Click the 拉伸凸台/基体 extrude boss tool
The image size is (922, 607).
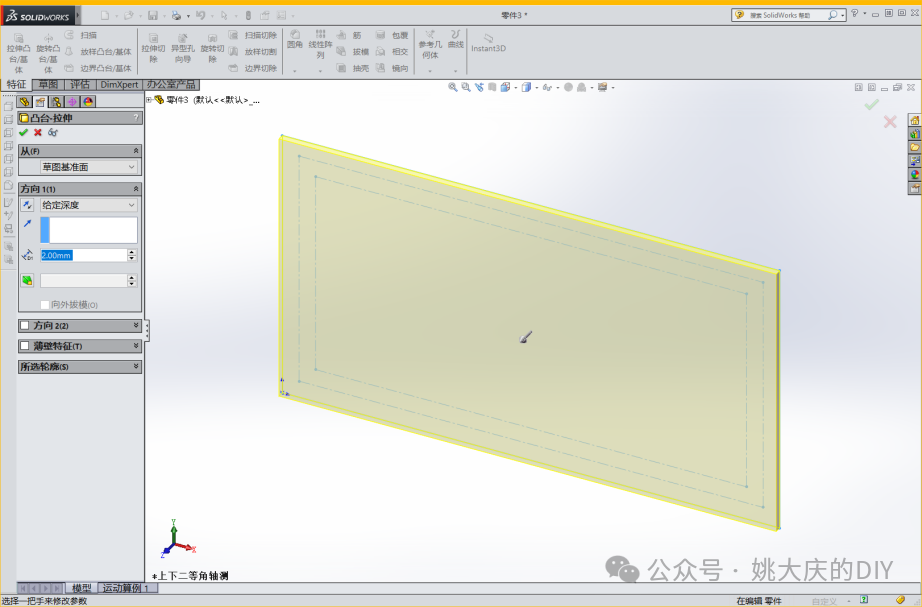point(18,53)
